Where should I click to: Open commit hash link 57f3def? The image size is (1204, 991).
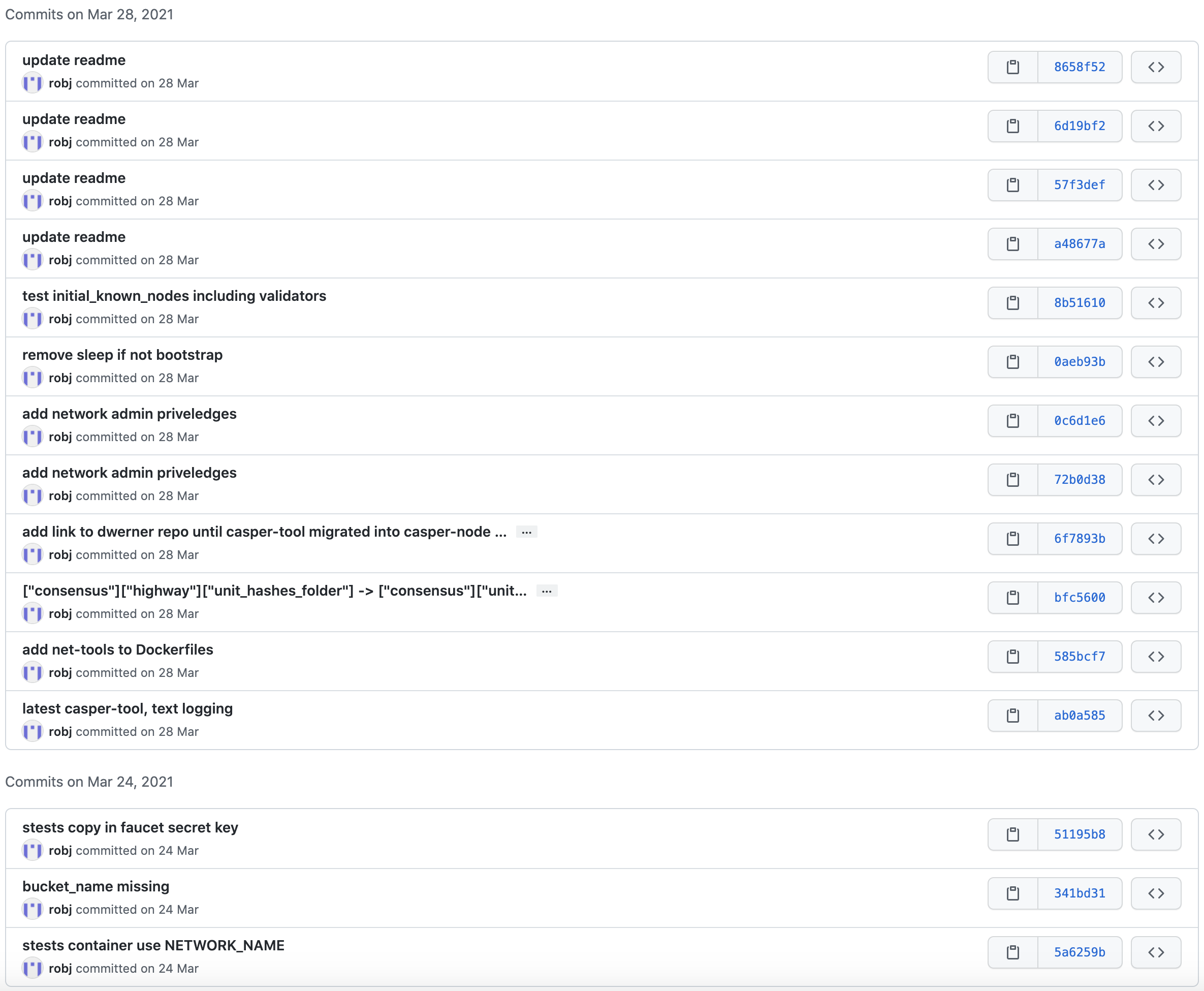coord(1079,185)
